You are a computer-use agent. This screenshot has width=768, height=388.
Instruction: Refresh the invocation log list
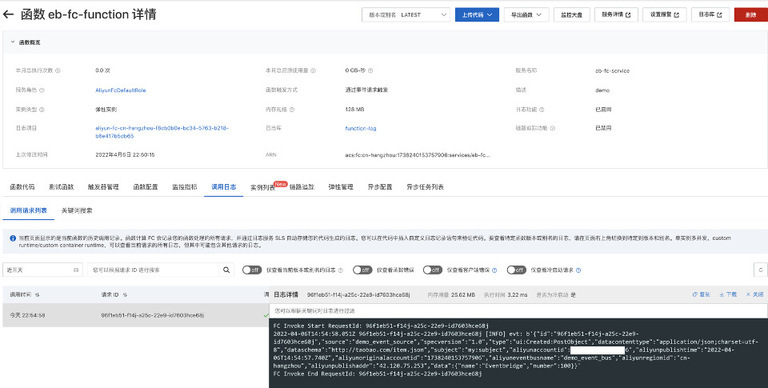pos(760,269)
